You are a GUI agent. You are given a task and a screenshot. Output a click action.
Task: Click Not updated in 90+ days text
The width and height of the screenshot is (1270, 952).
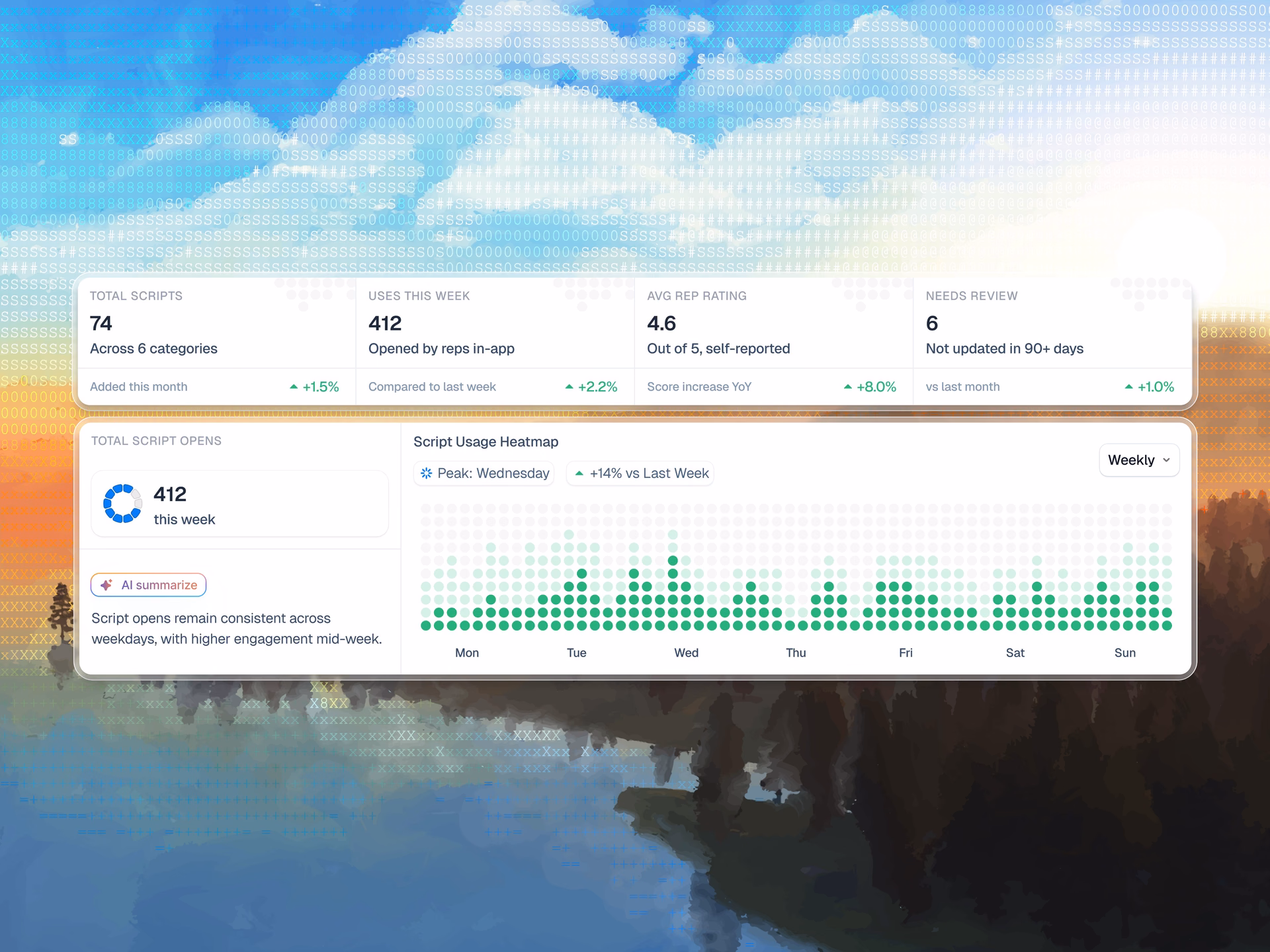[1005, 348]
